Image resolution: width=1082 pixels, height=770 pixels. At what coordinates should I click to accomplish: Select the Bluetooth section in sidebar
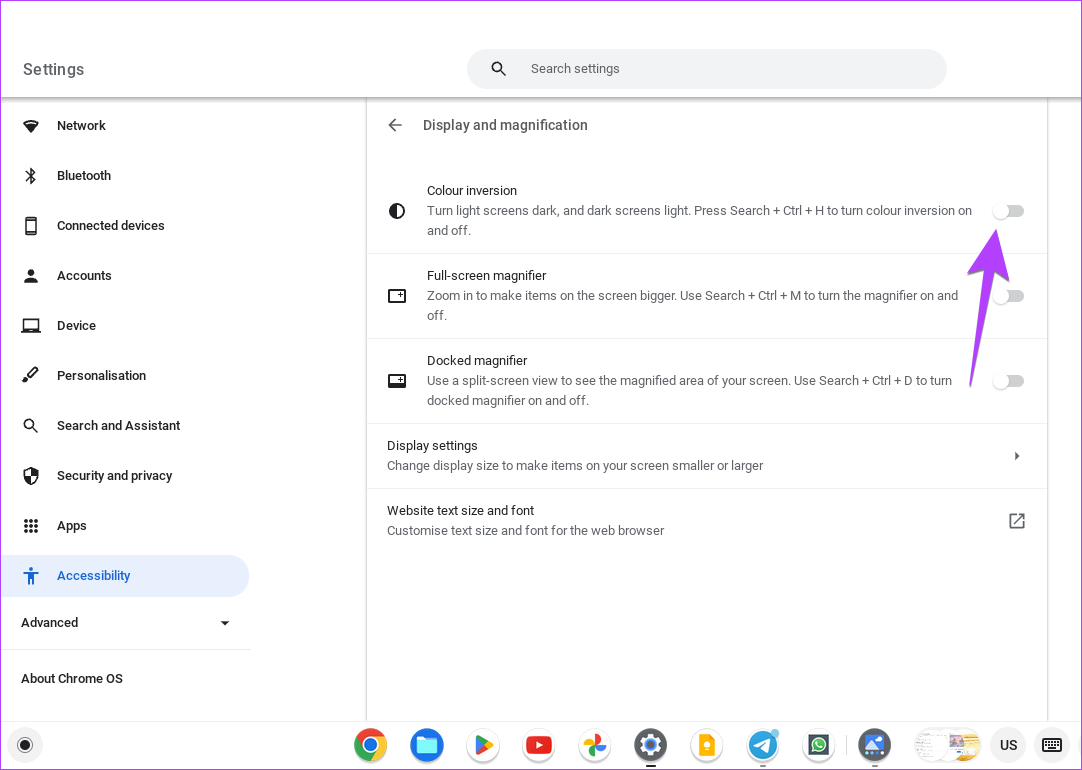(84, 175)
